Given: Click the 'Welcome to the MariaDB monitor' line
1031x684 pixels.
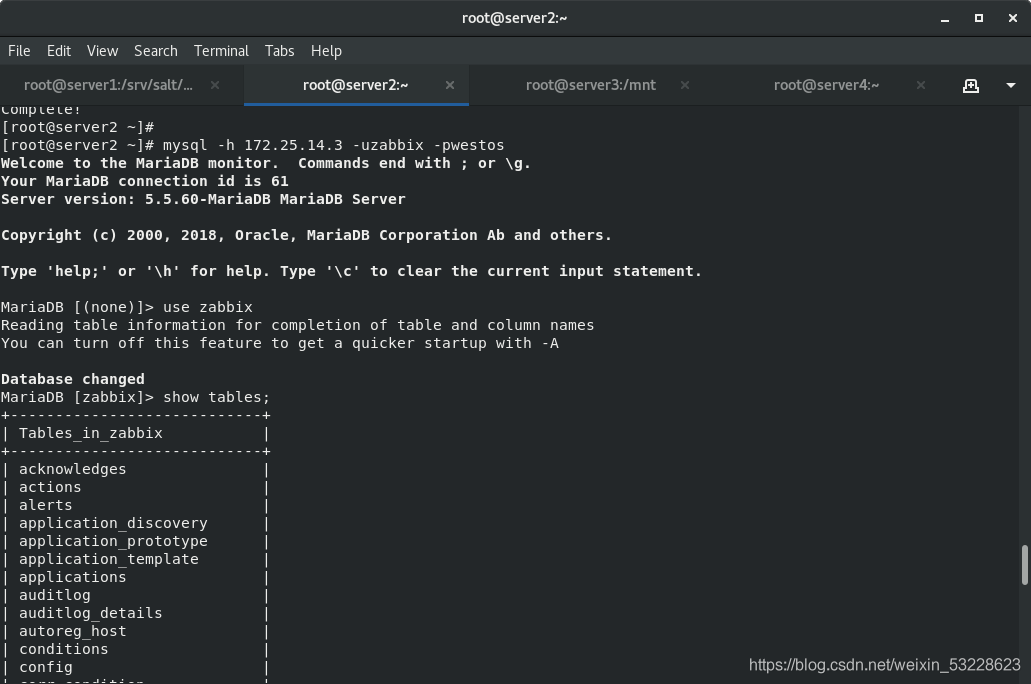Looking at the screenshot, I should point(266,163).
